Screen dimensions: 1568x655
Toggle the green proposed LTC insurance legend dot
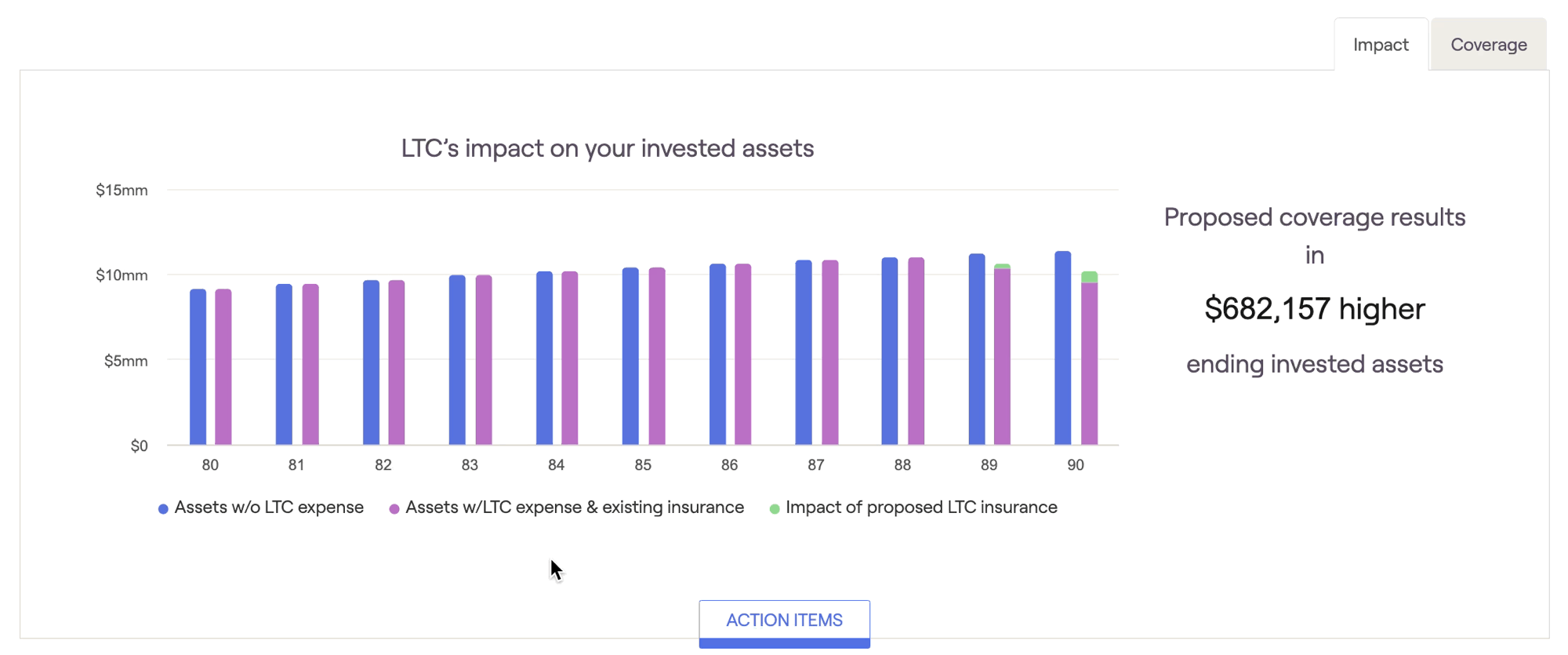tap(775, 509)
